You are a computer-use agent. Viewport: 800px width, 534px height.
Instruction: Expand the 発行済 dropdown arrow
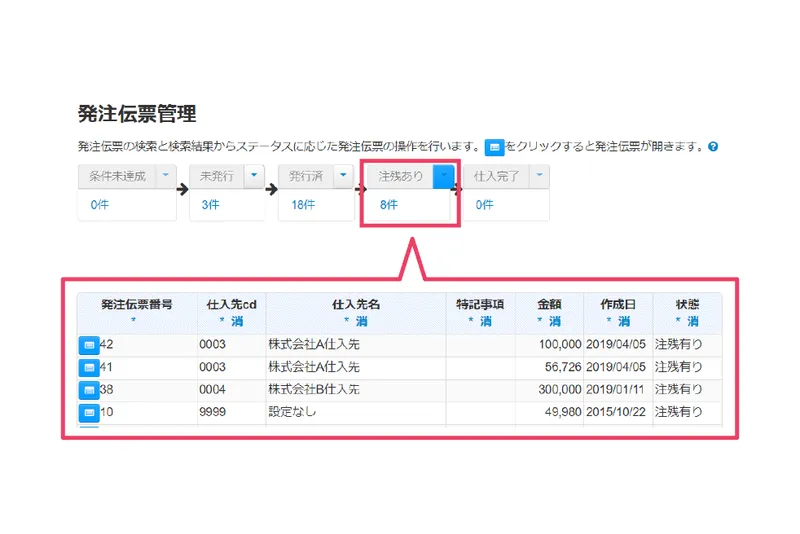pos(343,176)
